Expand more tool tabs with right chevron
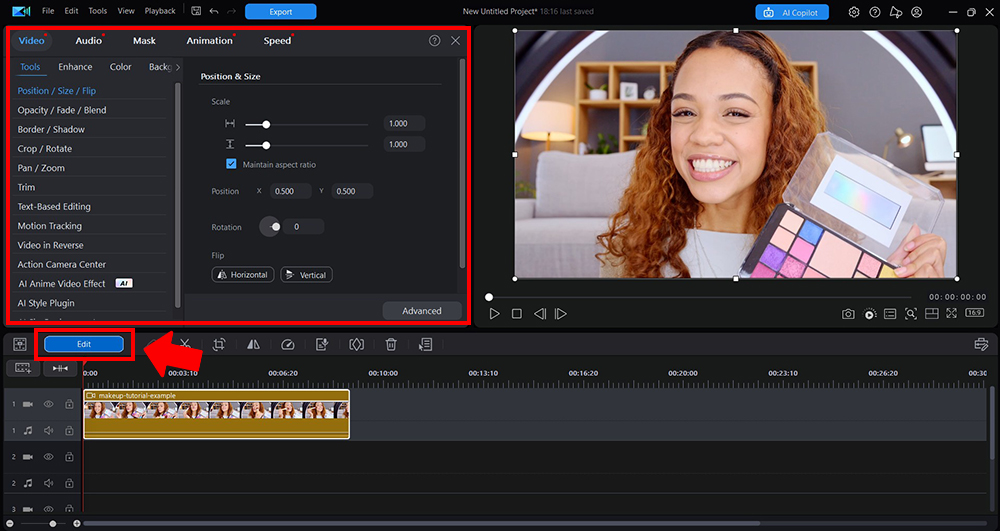 coord(178,67)
